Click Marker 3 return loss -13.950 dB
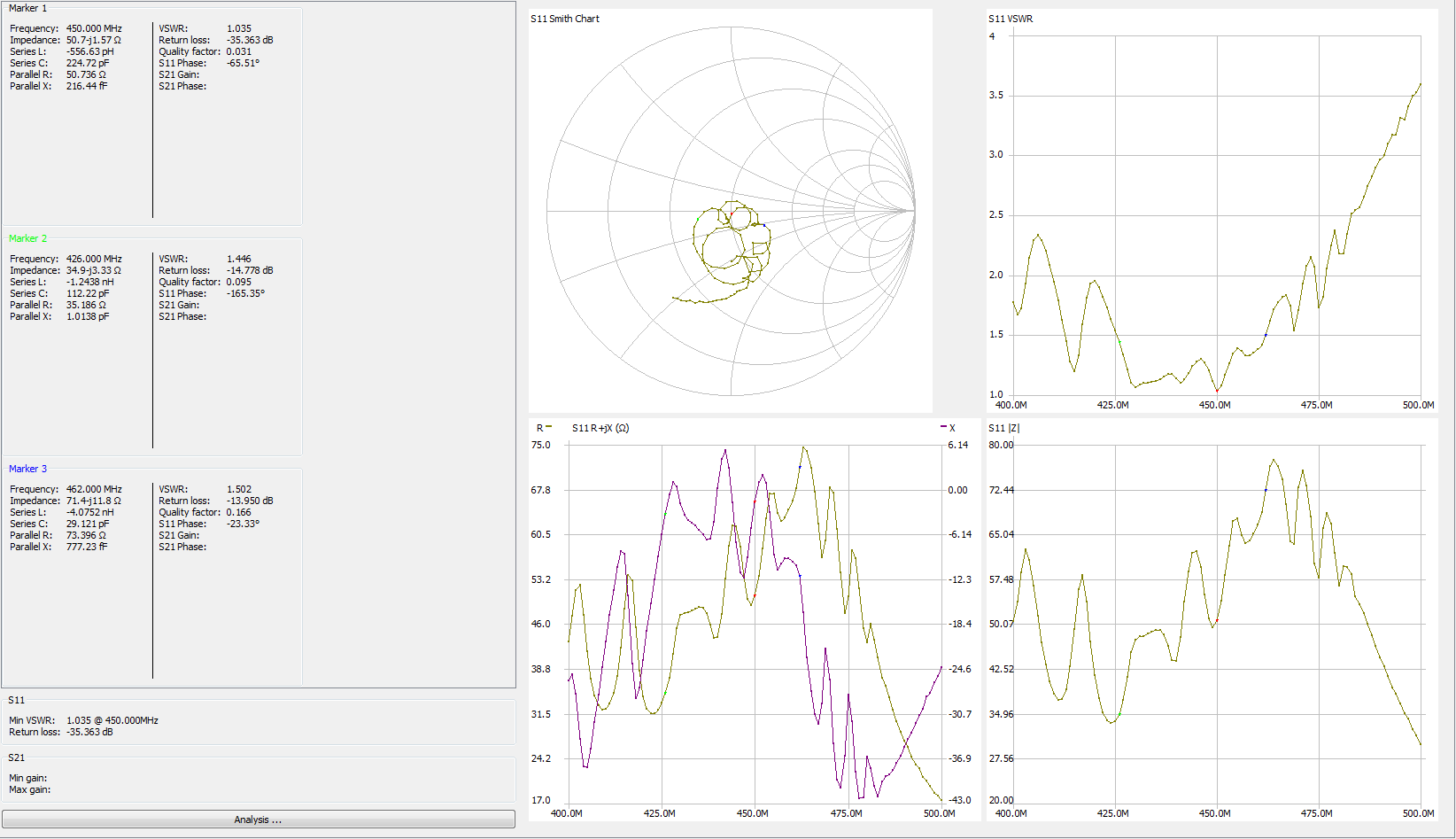This screenshot has width=1456, height=839. pyautogui.click(x=250, y=501)
